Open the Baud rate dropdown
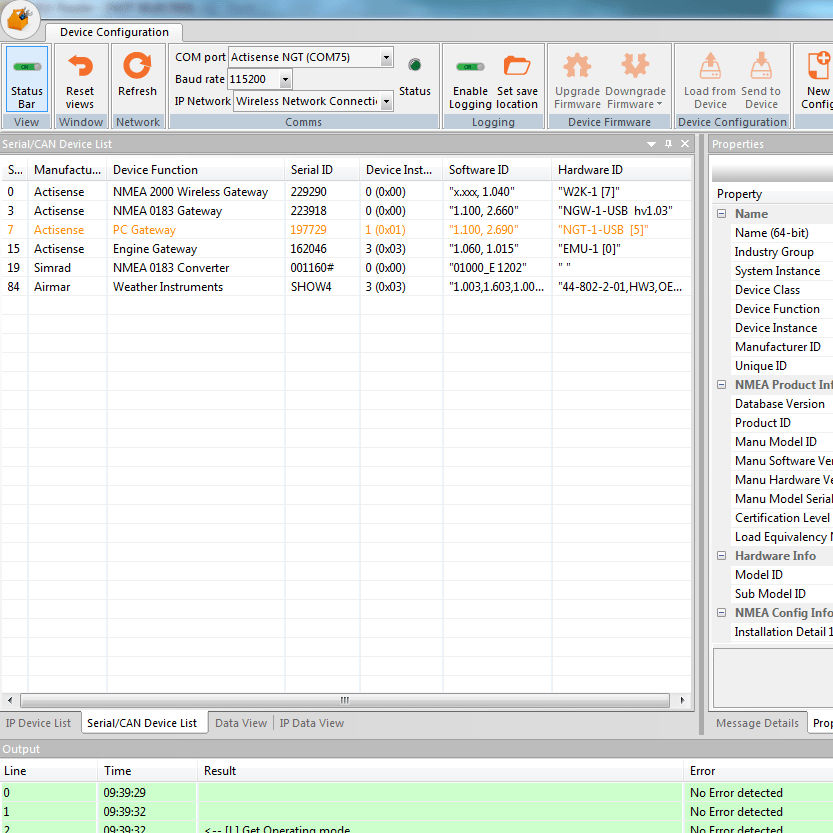833x833 pixels. pos(284,79)
